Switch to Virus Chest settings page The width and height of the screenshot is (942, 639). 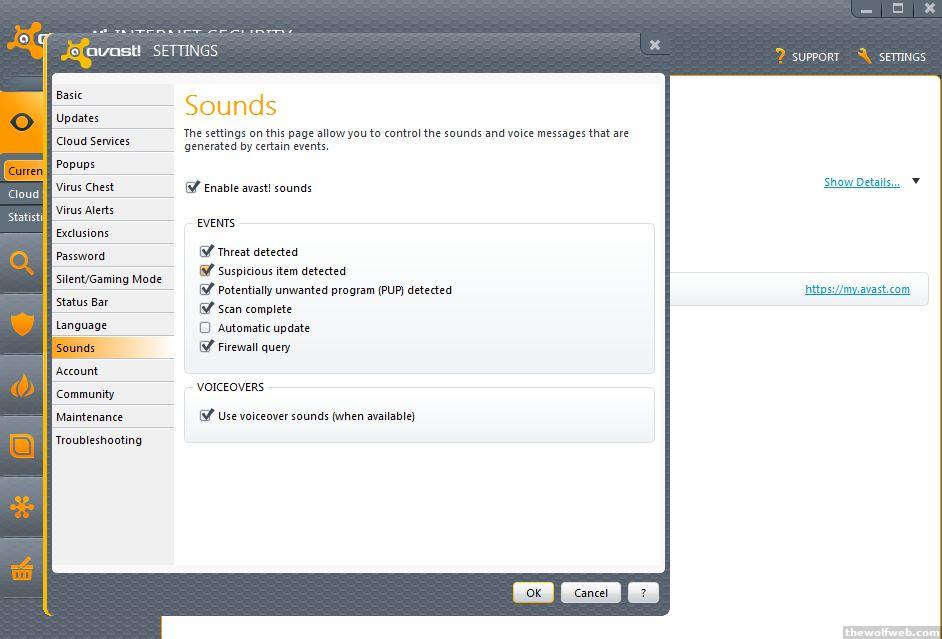pyautogui.click(x=85, y=187)
